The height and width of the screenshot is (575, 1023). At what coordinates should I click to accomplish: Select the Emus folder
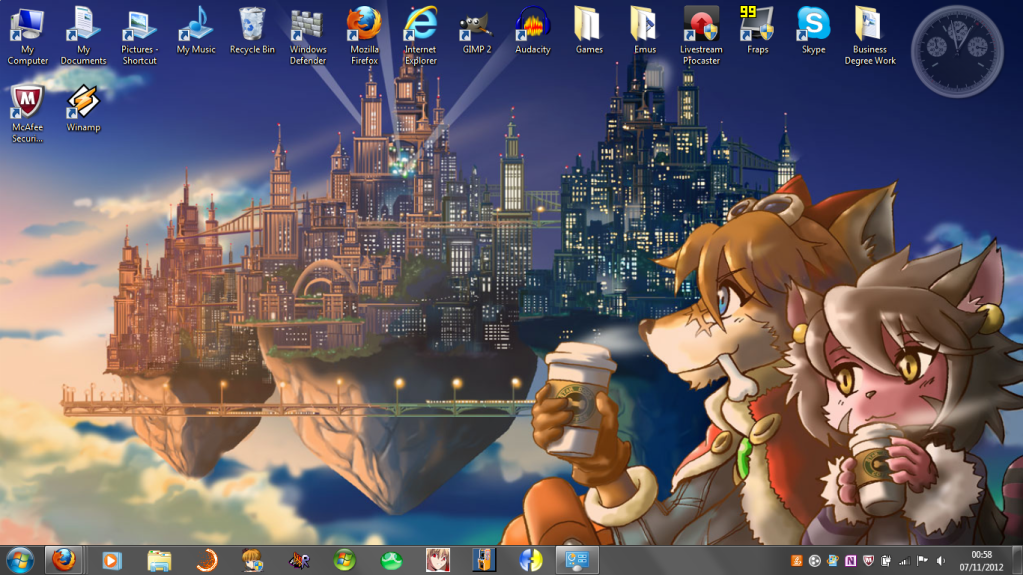point(645,30)
